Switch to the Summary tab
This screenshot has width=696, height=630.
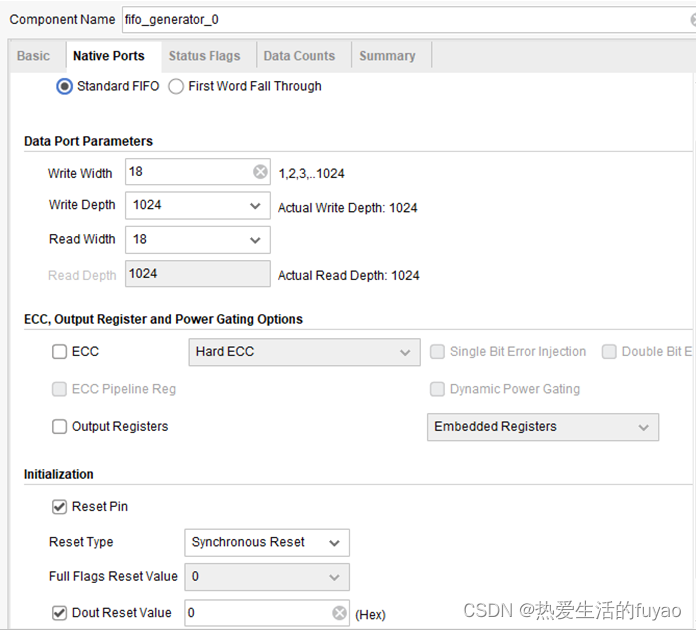coord(388,56)
